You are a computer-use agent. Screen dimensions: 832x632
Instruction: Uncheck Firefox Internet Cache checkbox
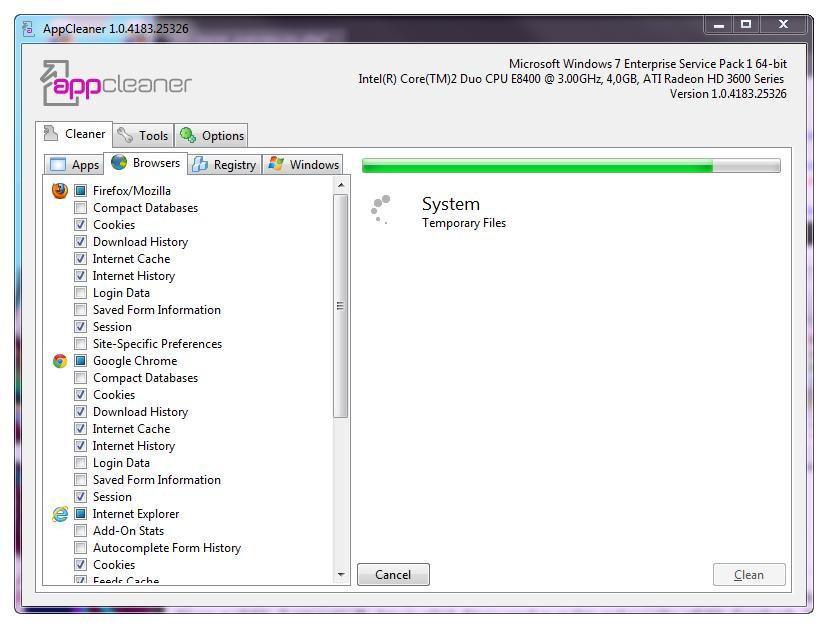pos(80,258)
